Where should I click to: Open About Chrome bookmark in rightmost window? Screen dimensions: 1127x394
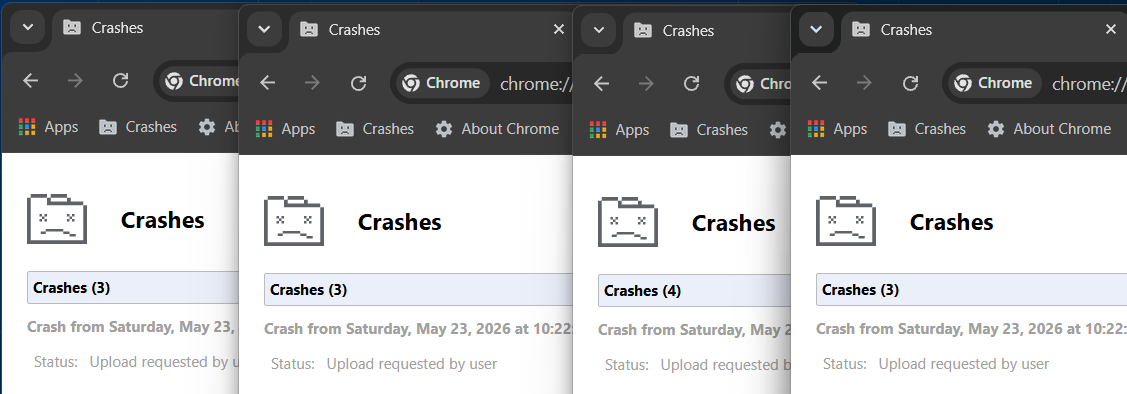1049,129
